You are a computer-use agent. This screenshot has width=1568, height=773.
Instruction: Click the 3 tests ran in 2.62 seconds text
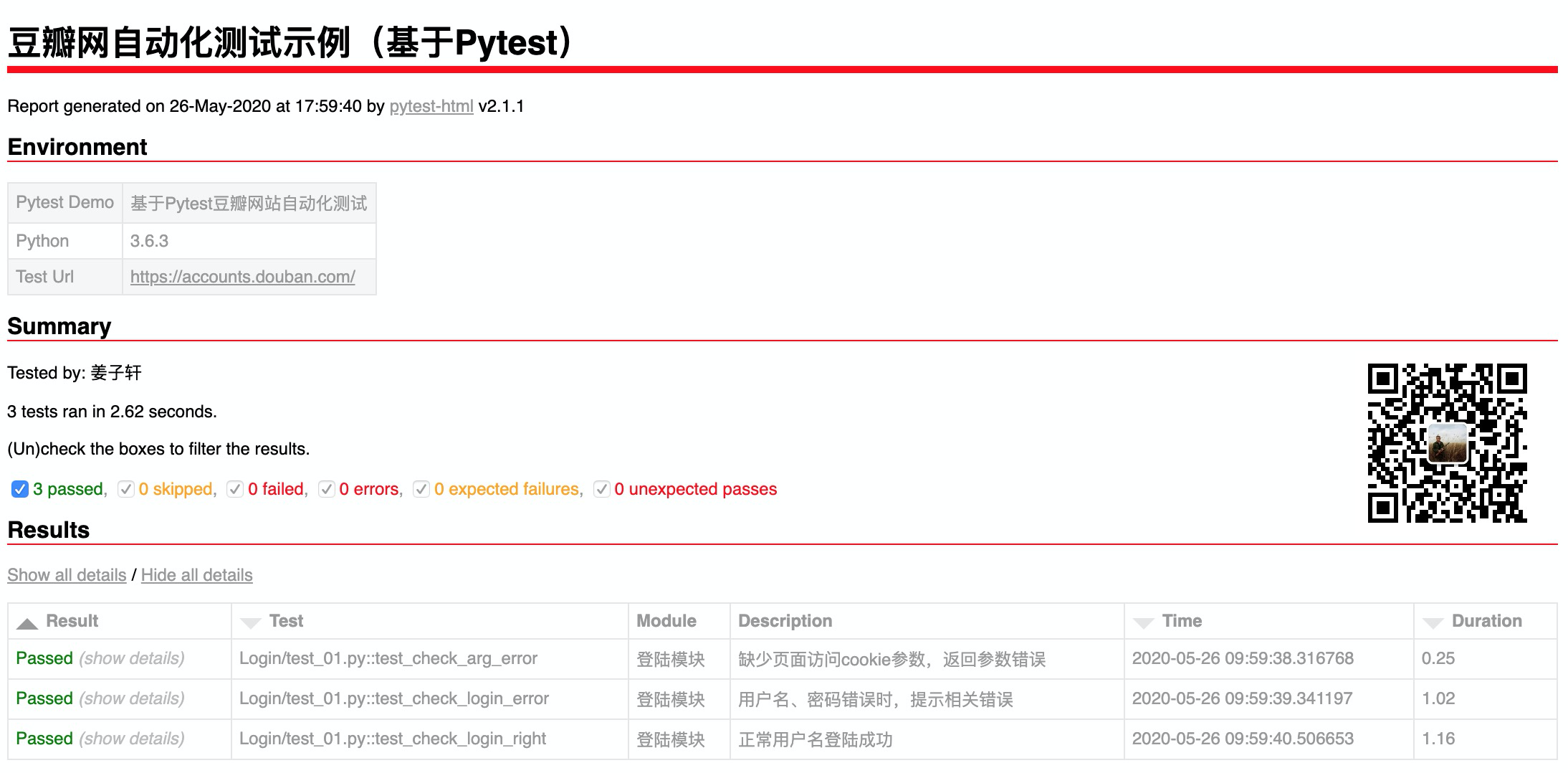tap(112, 412)
